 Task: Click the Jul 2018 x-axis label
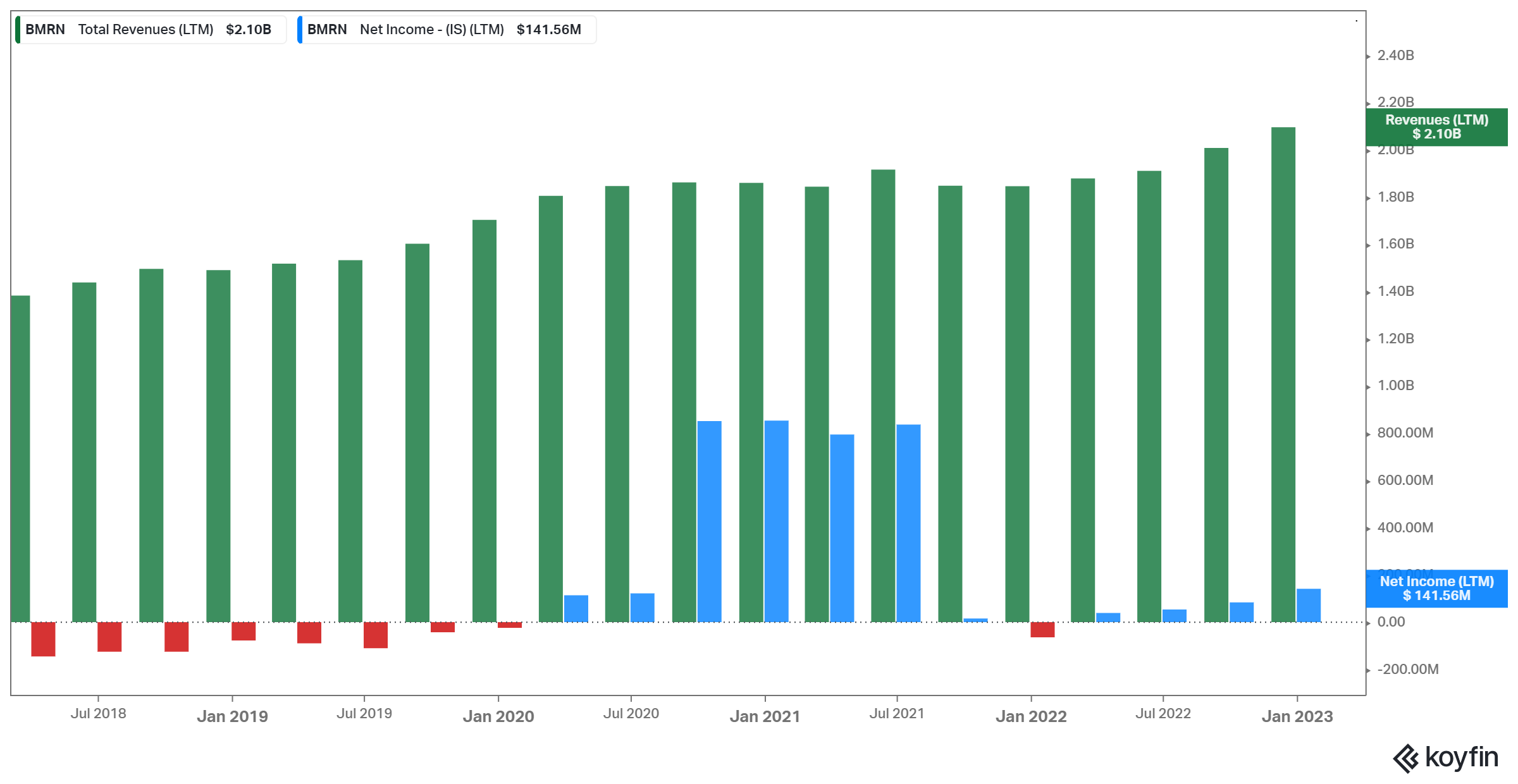coord(98,714)
